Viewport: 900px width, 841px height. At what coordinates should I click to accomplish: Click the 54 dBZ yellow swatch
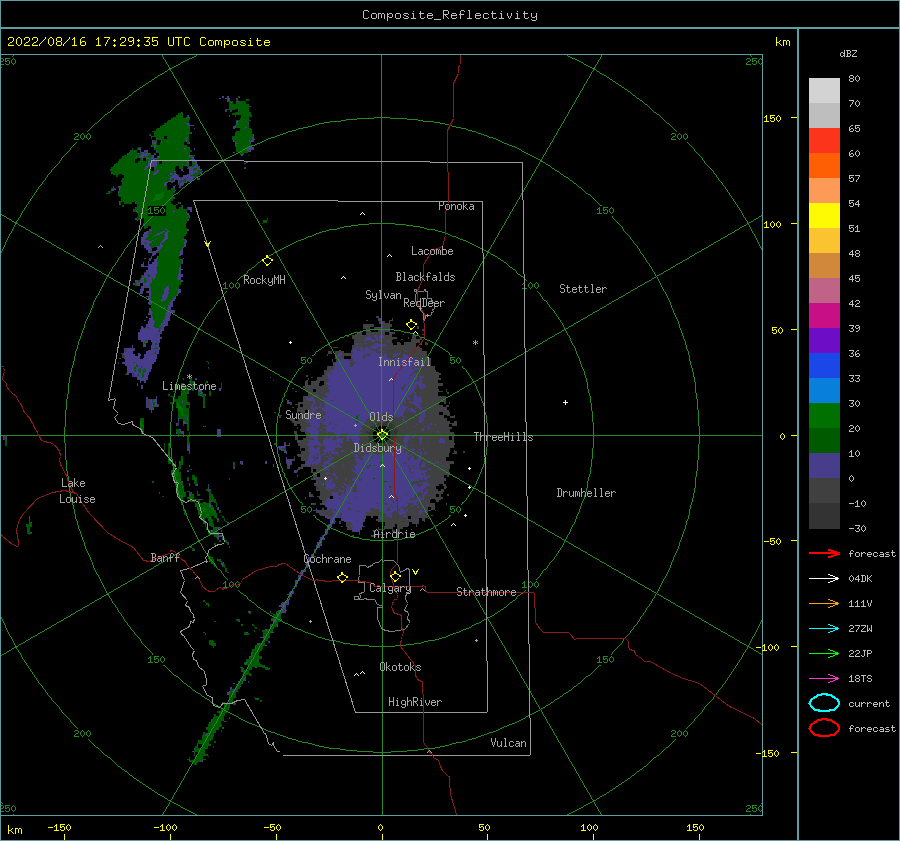824,215
